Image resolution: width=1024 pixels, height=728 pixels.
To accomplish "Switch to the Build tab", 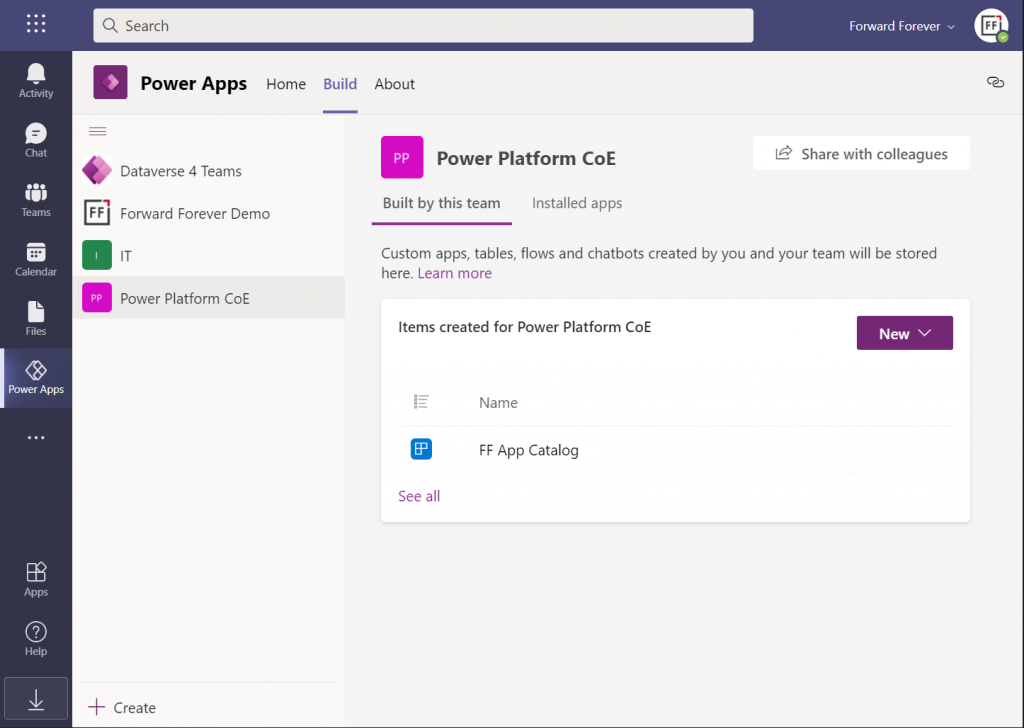I will coord(340,84).
